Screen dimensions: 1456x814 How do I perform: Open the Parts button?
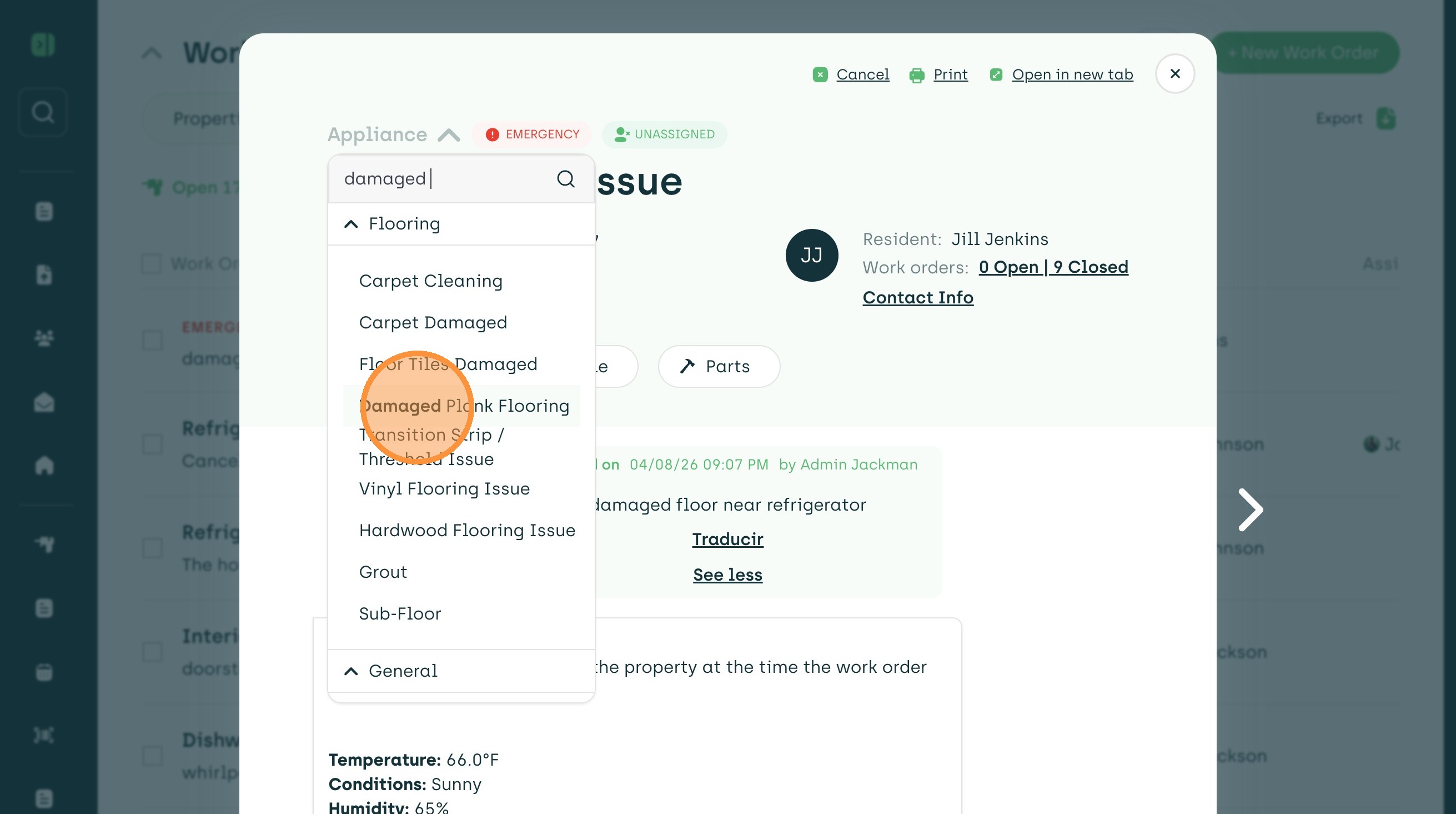click(x=719, y=367)
